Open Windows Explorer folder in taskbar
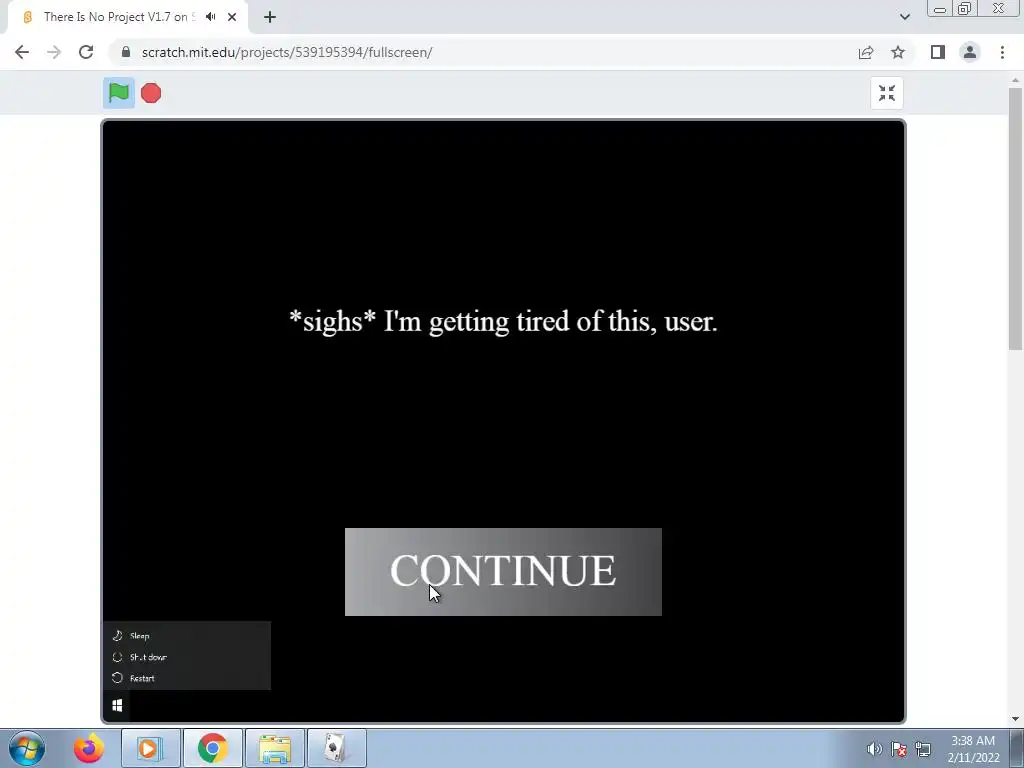This screenshot has height=768, width=1024. [274, 748]
